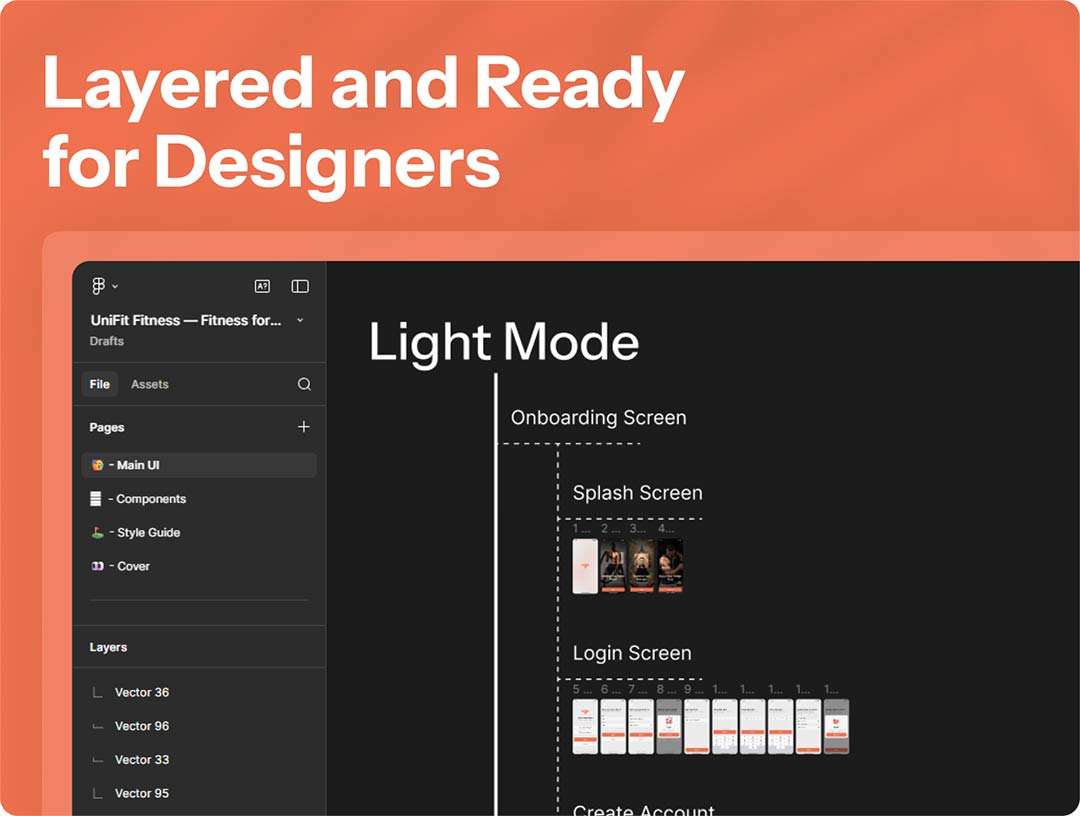
Task: Open the Main UI page
Action: coord(138,465)
